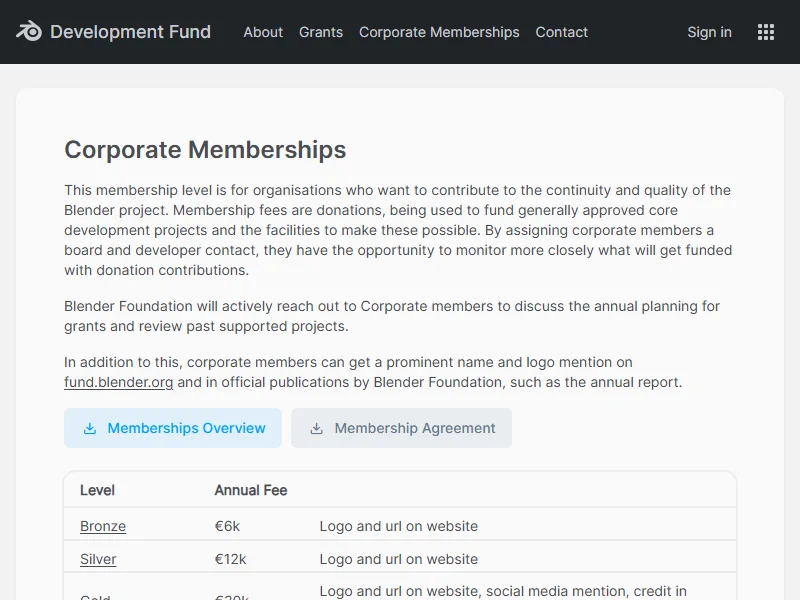Screen dimensions: 800x600
Task: Go to Grants in navigation bar
Action: point(321,32)
